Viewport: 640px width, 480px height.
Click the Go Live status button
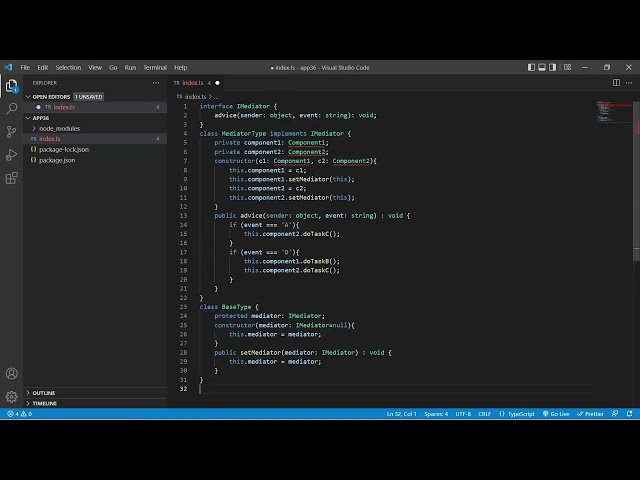pyautogui.click(x=556, y=414)
